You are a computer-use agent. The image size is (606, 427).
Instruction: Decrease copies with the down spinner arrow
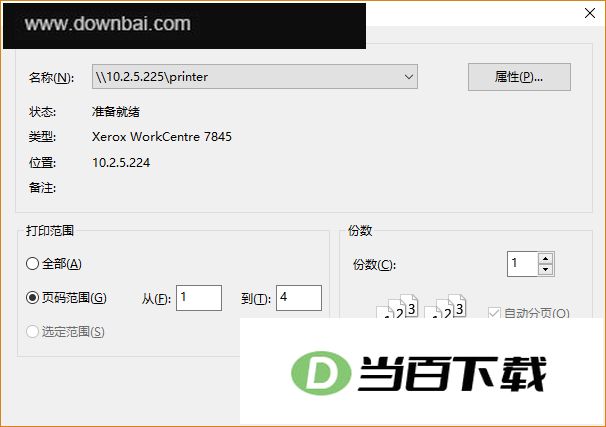pos(545,269)
